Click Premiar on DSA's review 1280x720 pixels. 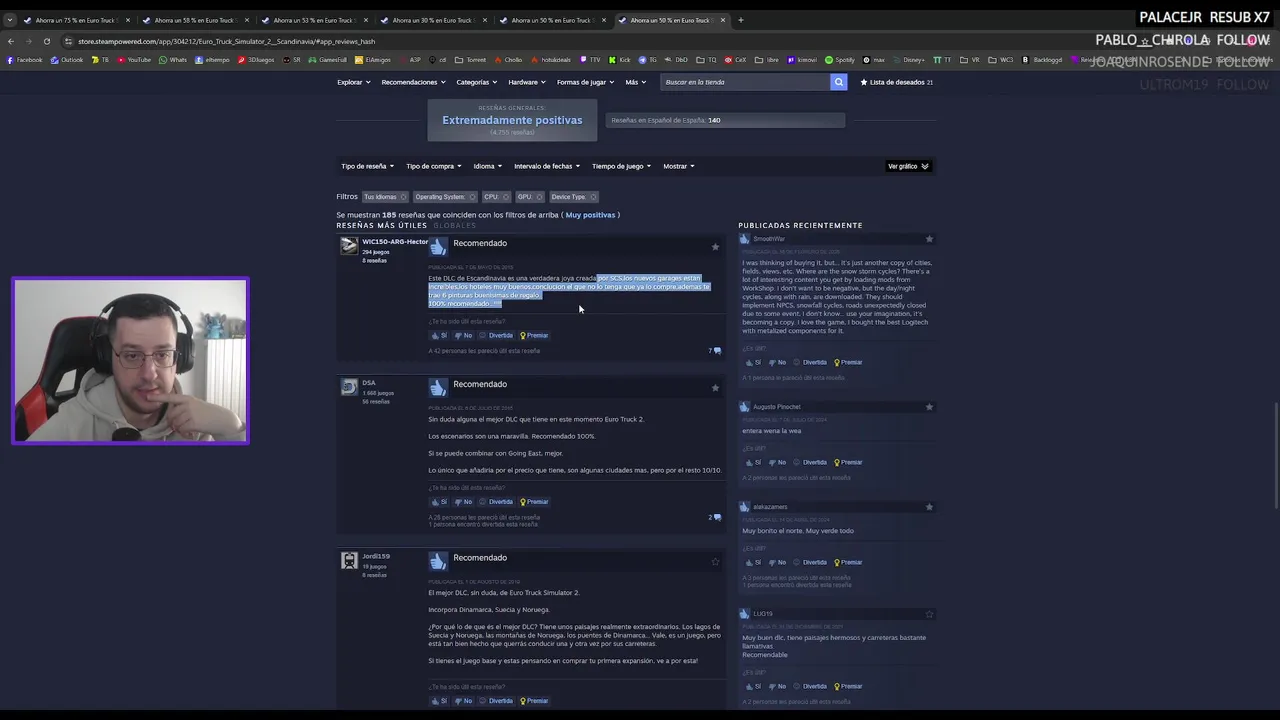[534, 502]
